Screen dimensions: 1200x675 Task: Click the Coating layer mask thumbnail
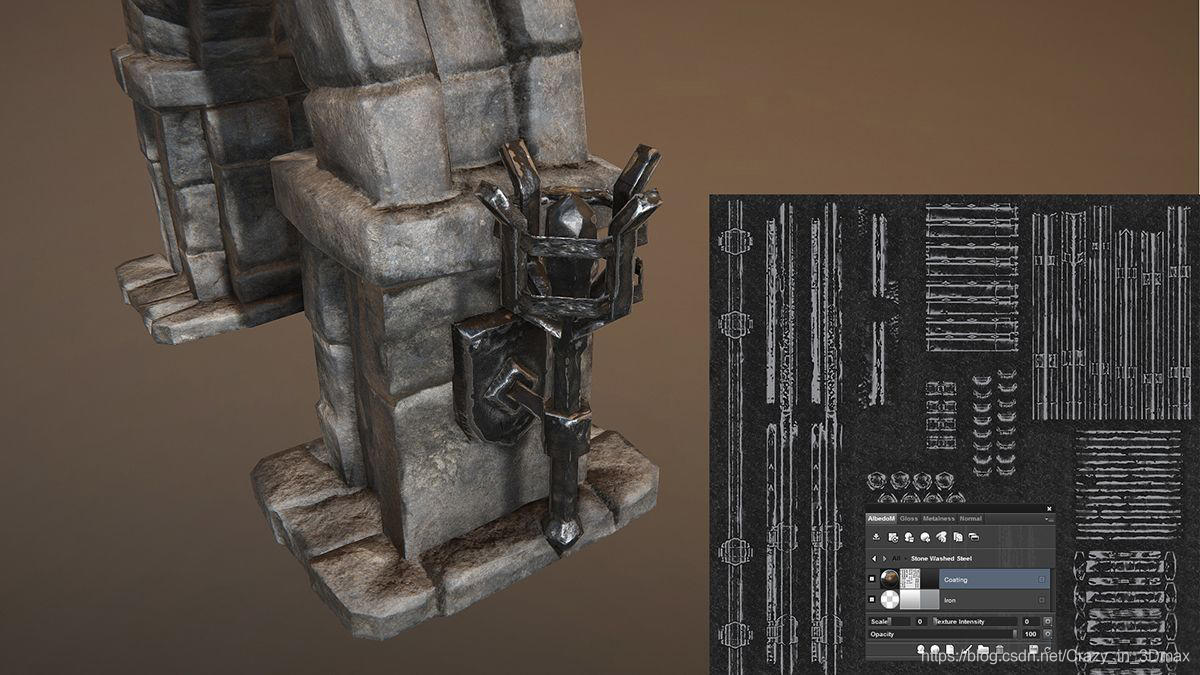click(910, 579)
